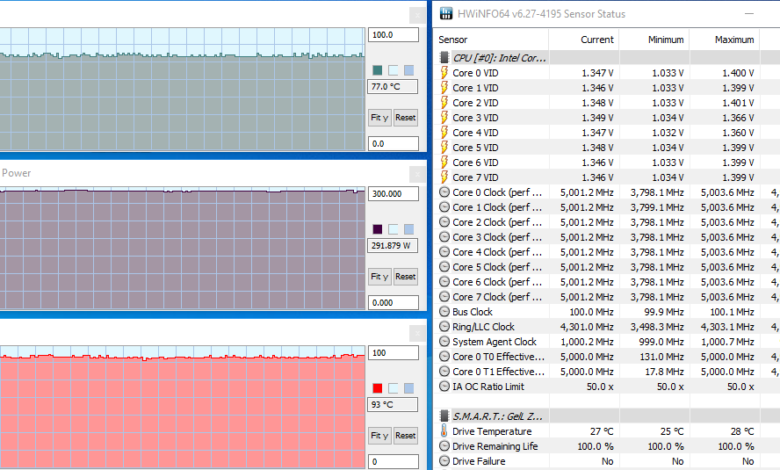This screenshot has height=470, width=780.
Task: Click the Minimum column header
Action: click(x=654, y=39)
